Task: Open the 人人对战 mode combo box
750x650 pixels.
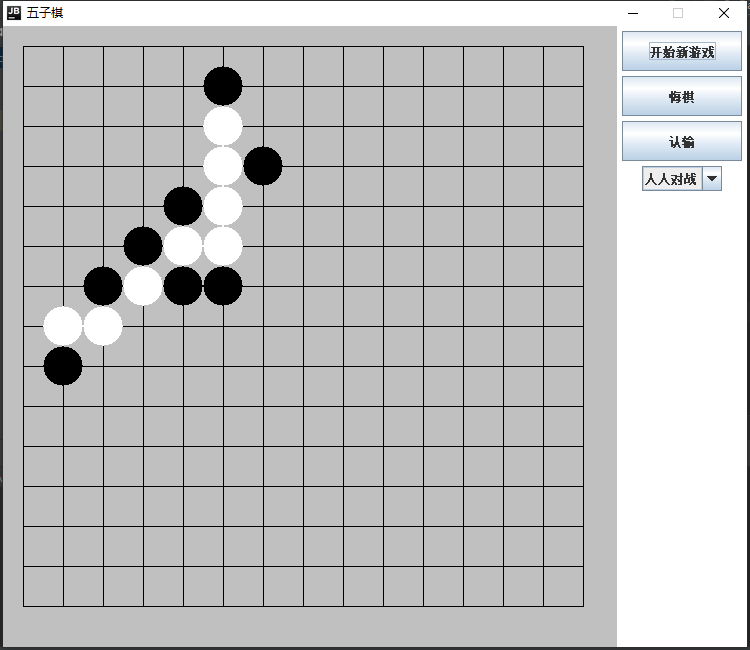Action: click(671, 179)
